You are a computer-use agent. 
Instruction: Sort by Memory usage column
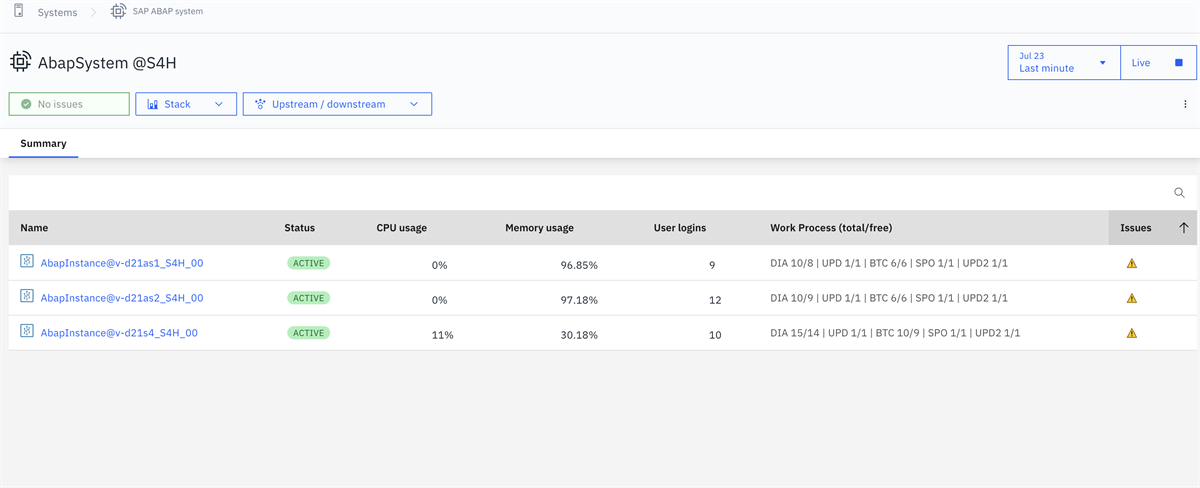tap(539, 228)
